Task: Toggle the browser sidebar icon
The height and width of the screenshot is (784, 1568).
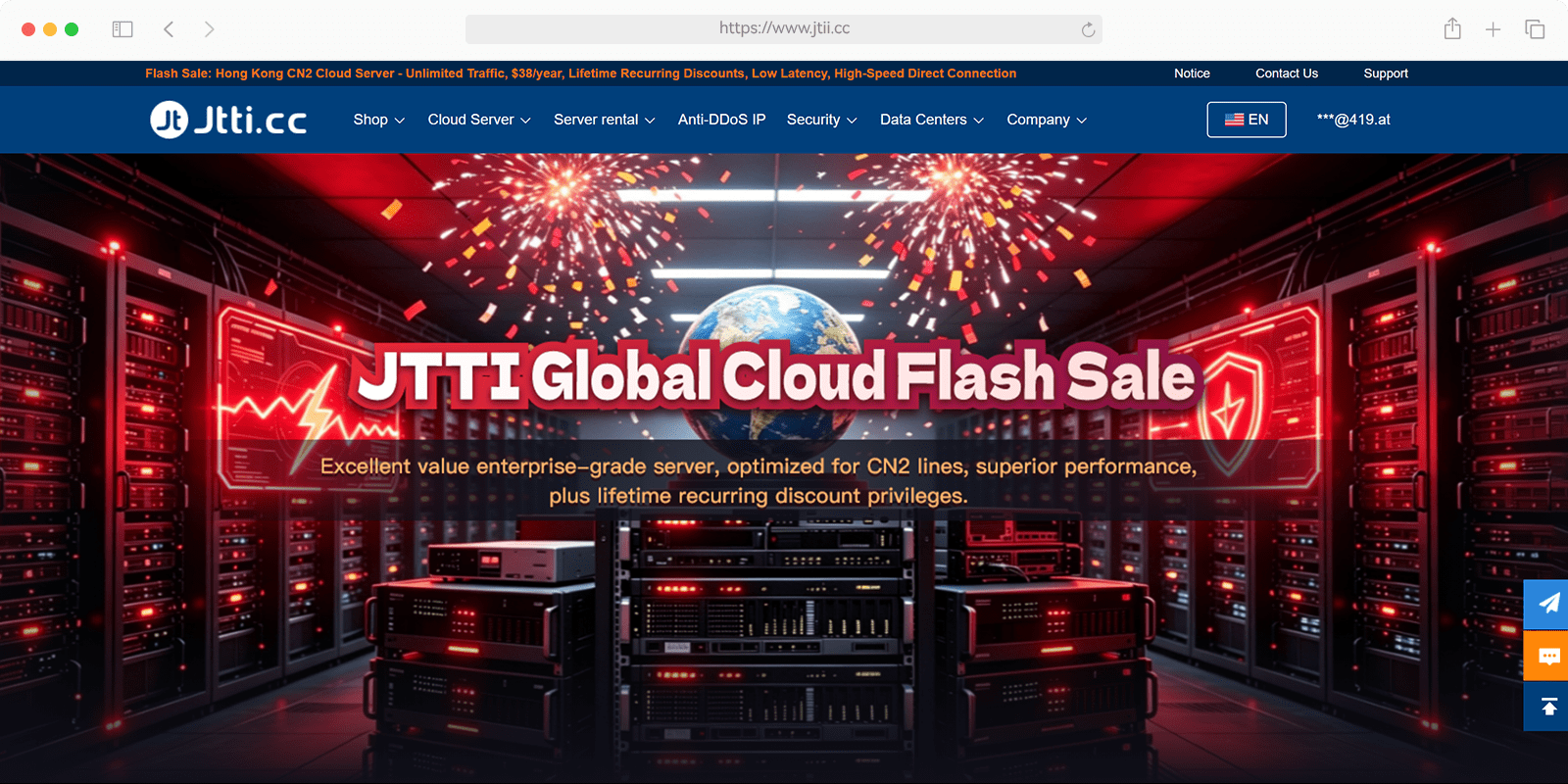Action: [122, 29]
